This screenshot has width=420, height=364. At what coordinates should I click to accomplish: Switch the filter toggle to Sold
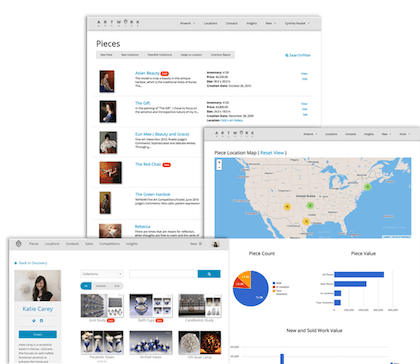tap(117, 286)
